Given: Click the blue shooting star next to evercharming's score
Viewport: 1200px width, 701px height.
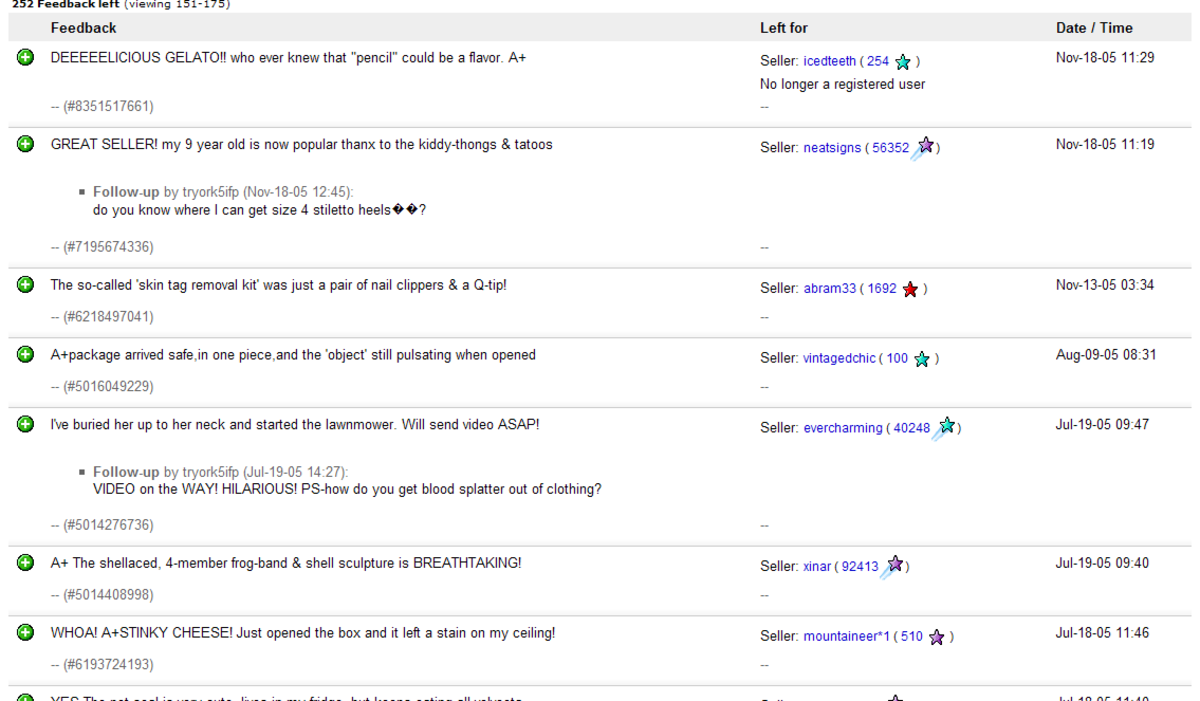Looking at the screenshot, I should [944, 426].
